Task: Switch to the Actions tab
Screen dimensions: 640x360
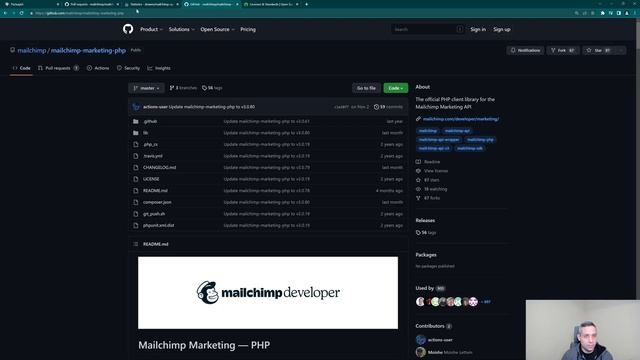Action: pyautogui.click(x=98, y=68)
